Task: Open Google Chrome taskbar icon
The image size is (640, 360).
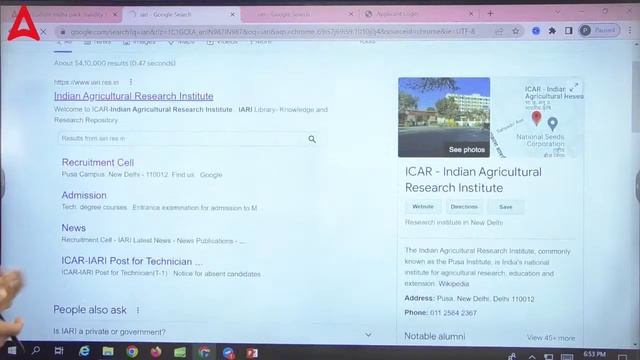Action: (x=132, y=351)
